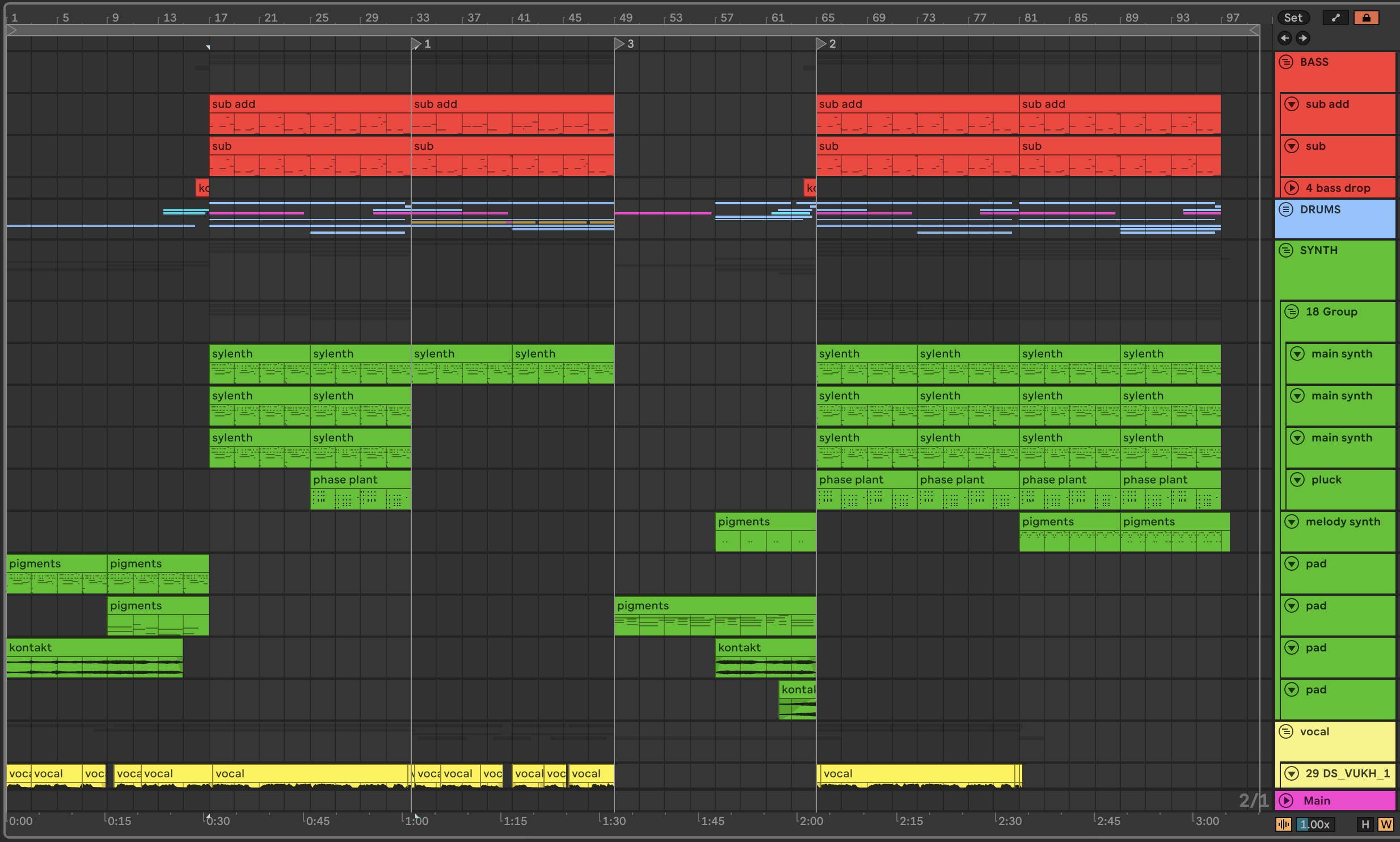The height and width of the screenshot is (842, 1400).
Task: Expand the Main track automation lanes
Action: point(1287,801)
